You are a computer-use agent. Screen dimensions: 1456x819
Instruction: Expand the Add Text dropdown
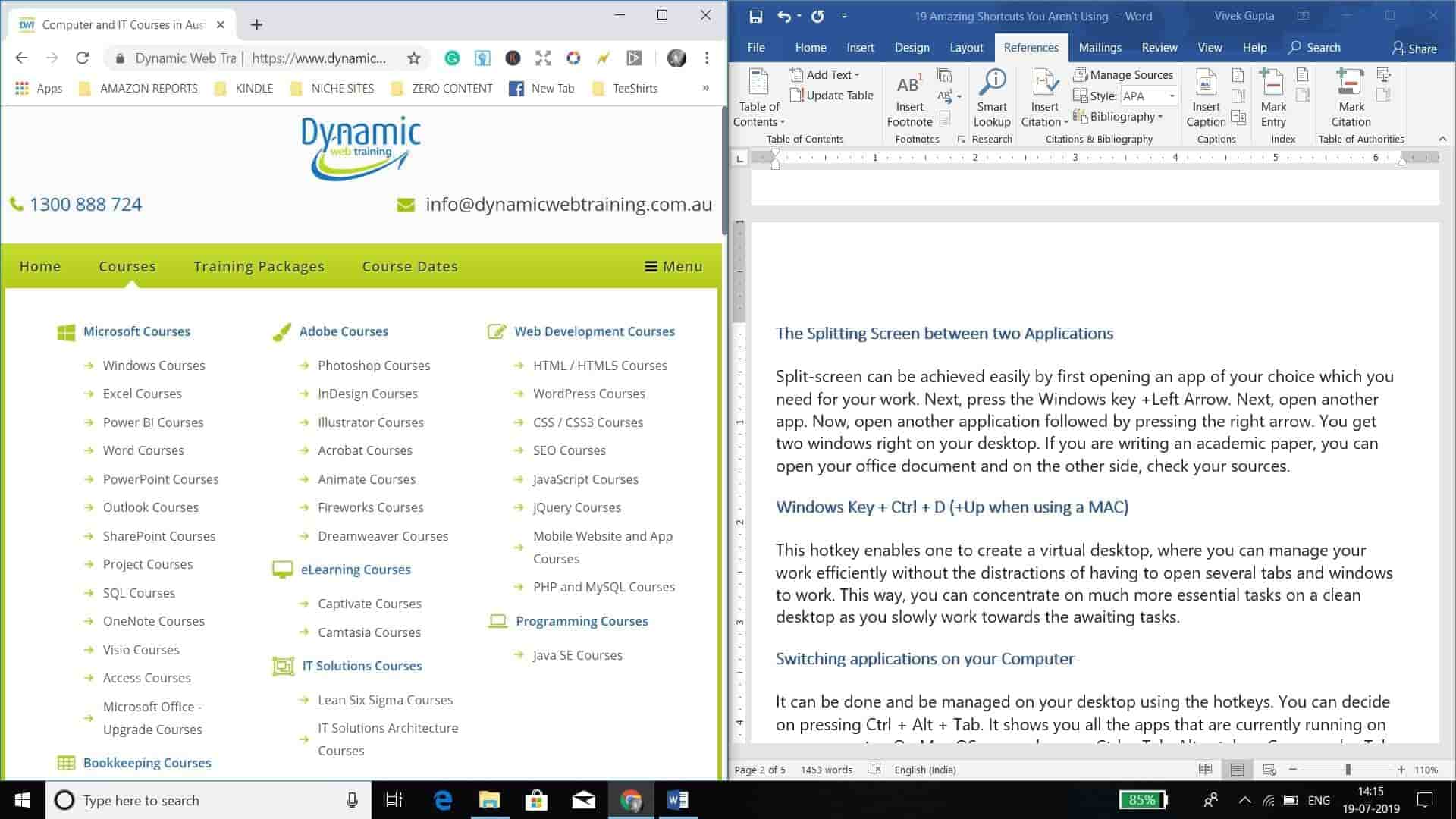tap(832, 74)
